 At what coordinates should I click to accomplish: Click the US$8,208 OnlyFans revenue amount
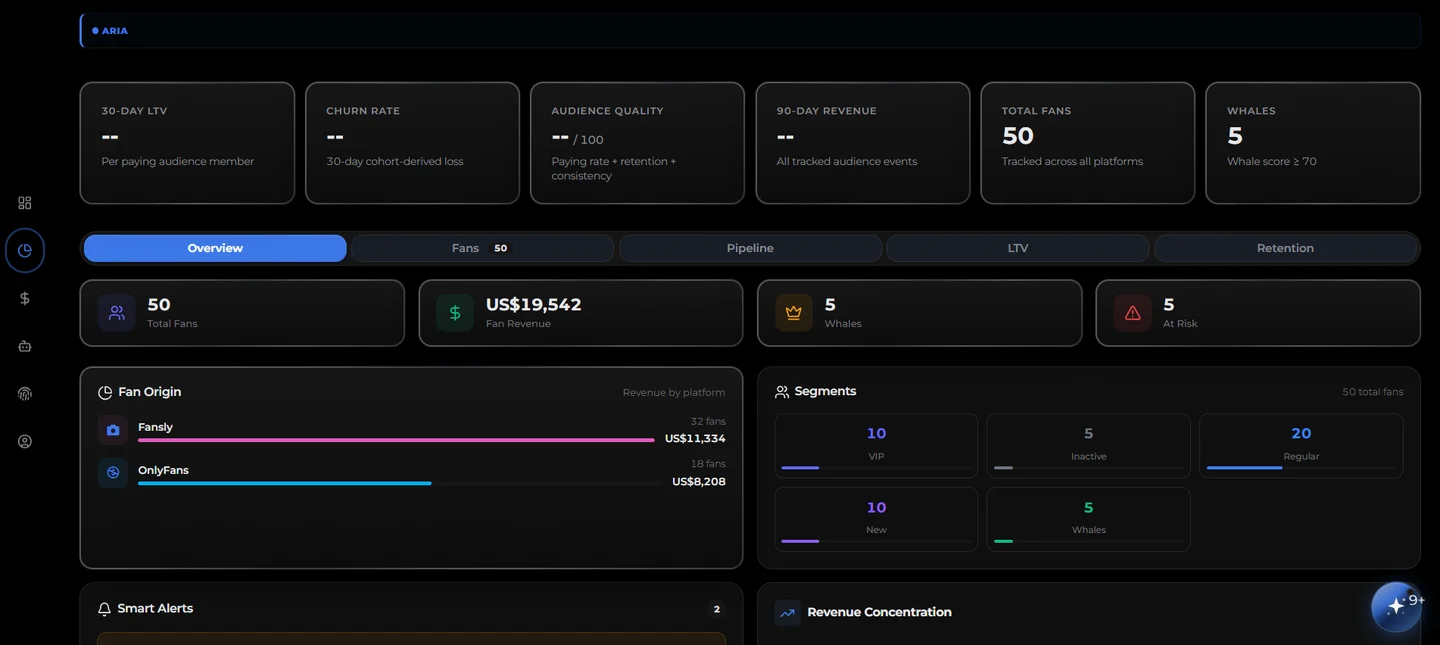tap(699, 482)
